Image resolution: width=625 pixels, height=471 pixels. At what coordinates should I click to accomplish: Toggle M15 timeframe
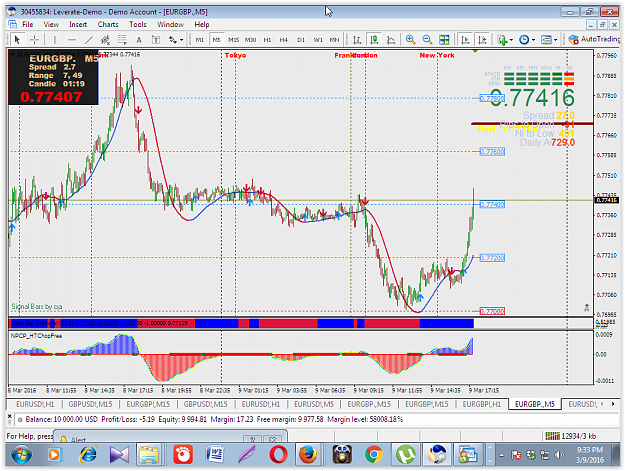point(234,39)
